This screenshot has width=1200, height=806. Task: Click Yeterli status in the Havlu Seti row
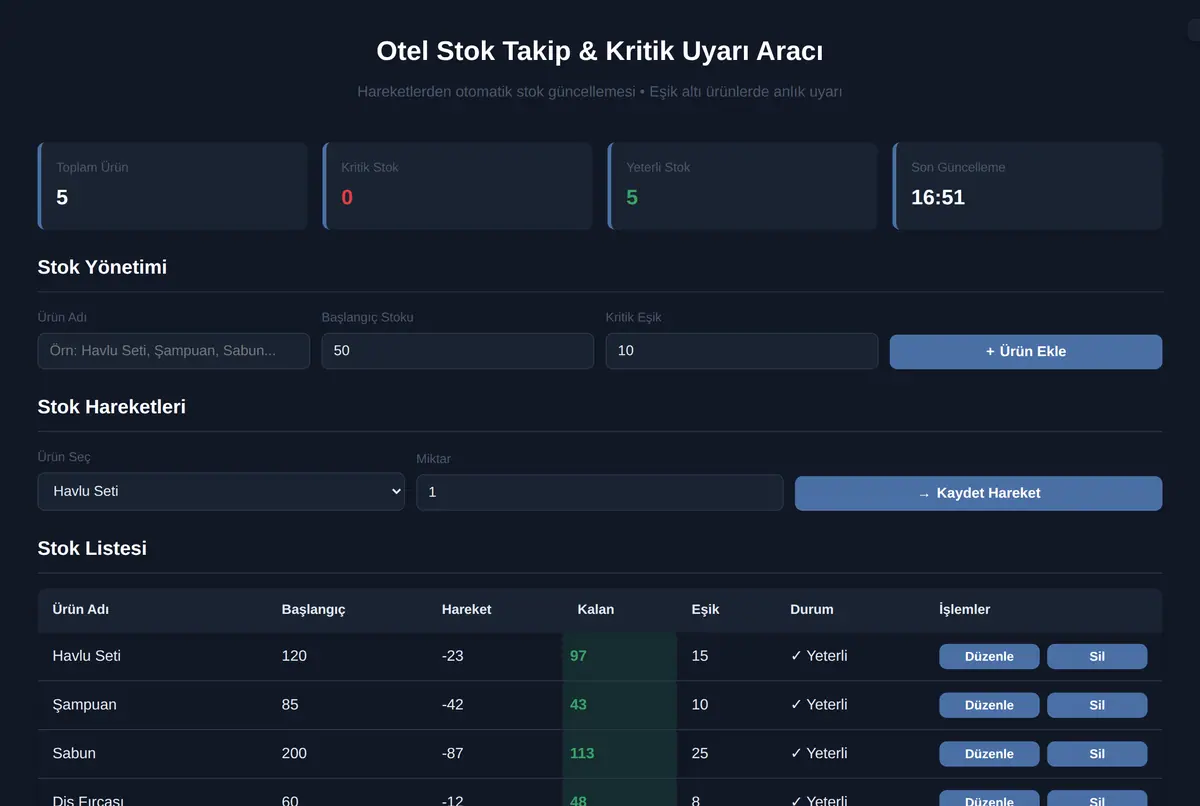pyautogui.click(x=819, y=656)
